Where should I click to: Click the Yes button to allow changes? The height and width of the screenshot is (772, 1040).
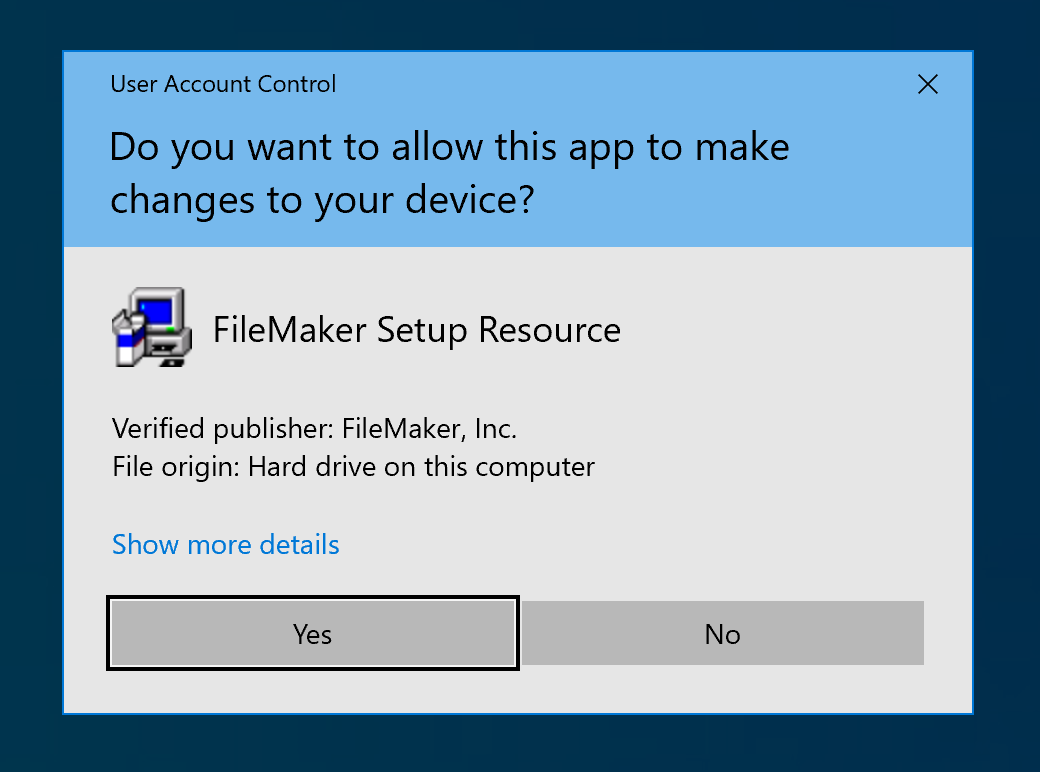click(x=312, y=634)
